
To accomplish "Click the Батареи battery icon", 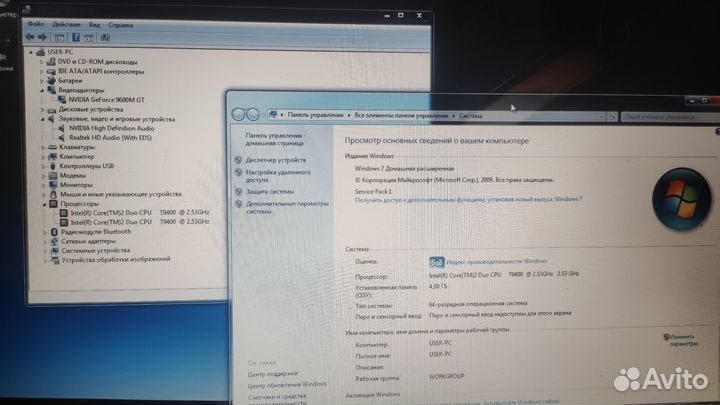I will point(51,81).
